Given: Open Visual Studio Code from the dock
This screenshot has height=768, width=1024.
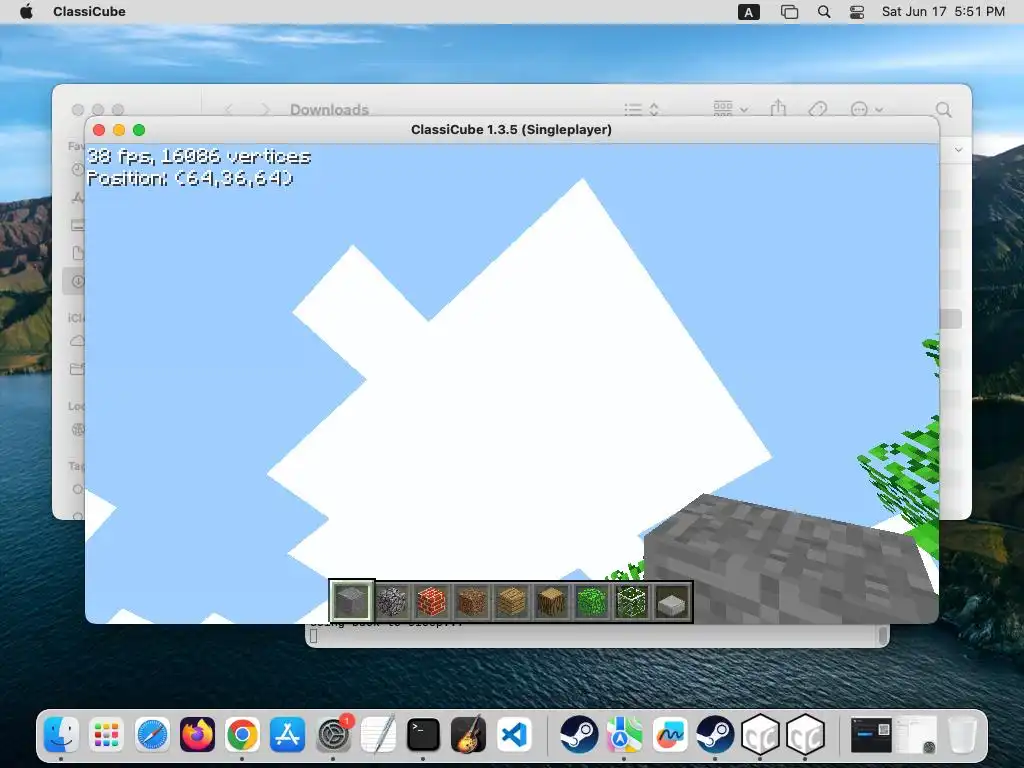Looking at the screenshot, I should click(514, 734).
